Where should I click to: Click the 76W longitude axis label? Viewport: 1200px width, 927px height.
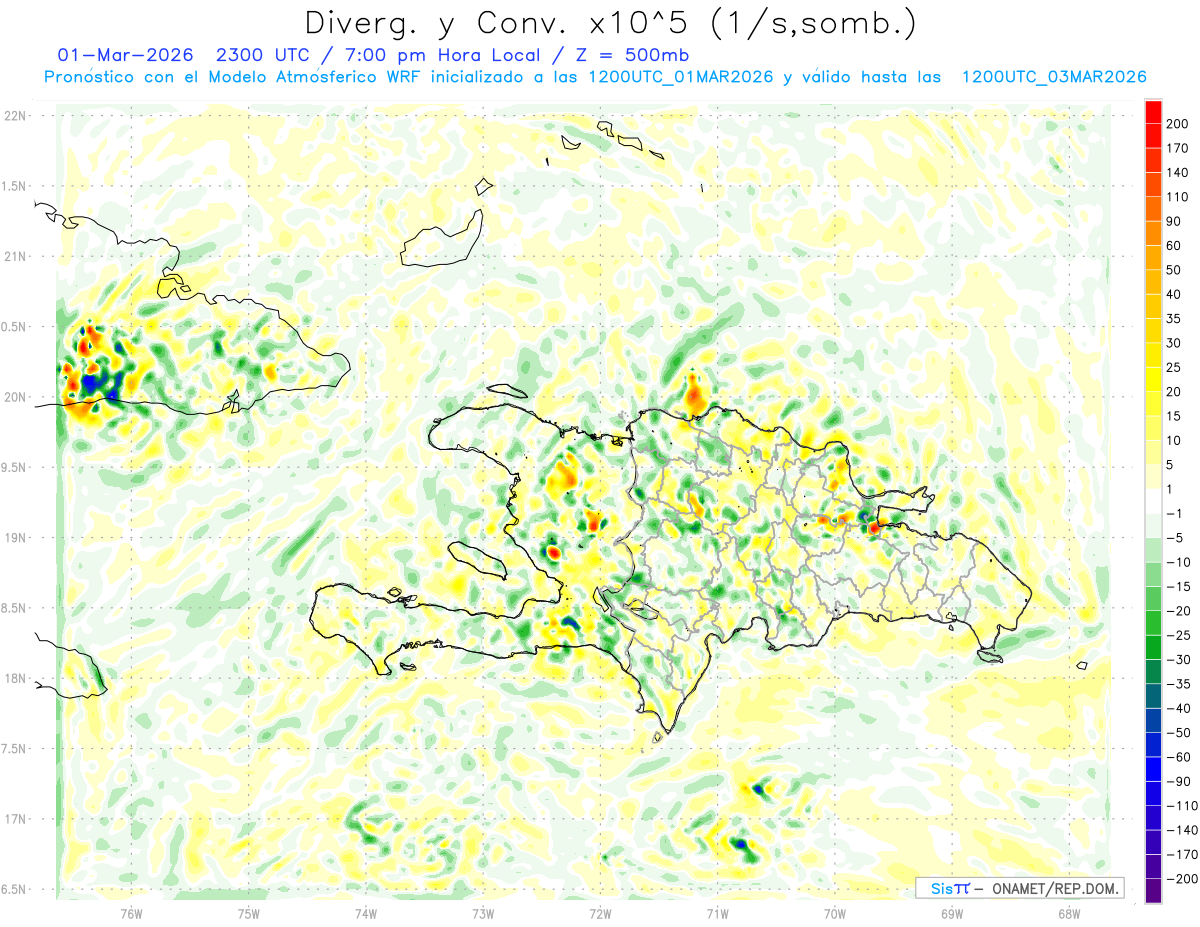pyautogui.click(x=131, y=913)
